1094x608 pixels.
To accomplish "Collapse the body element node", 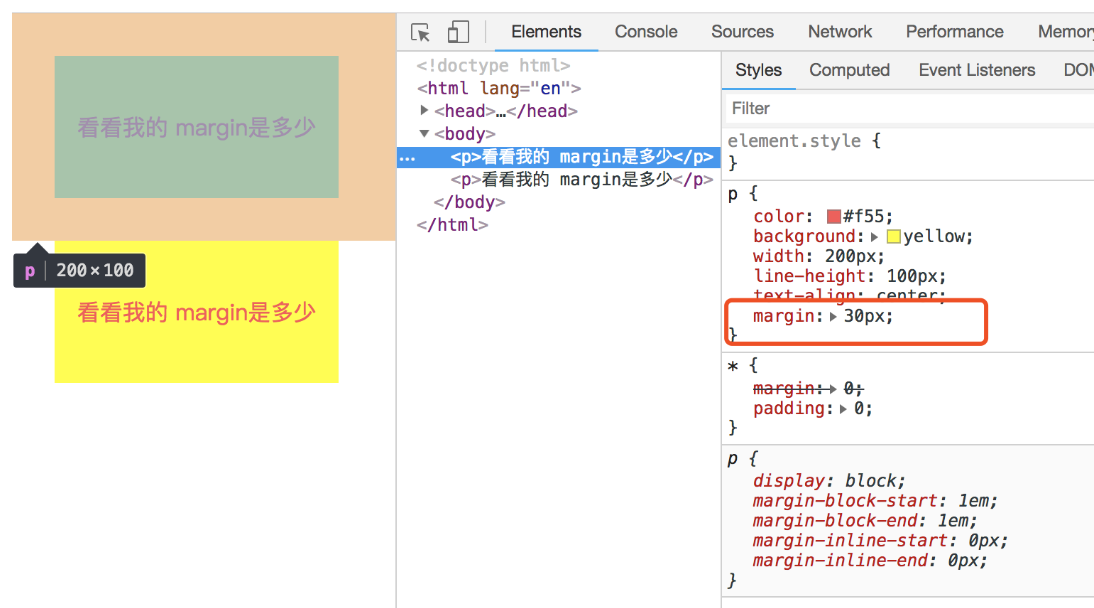I will point(424,133).
